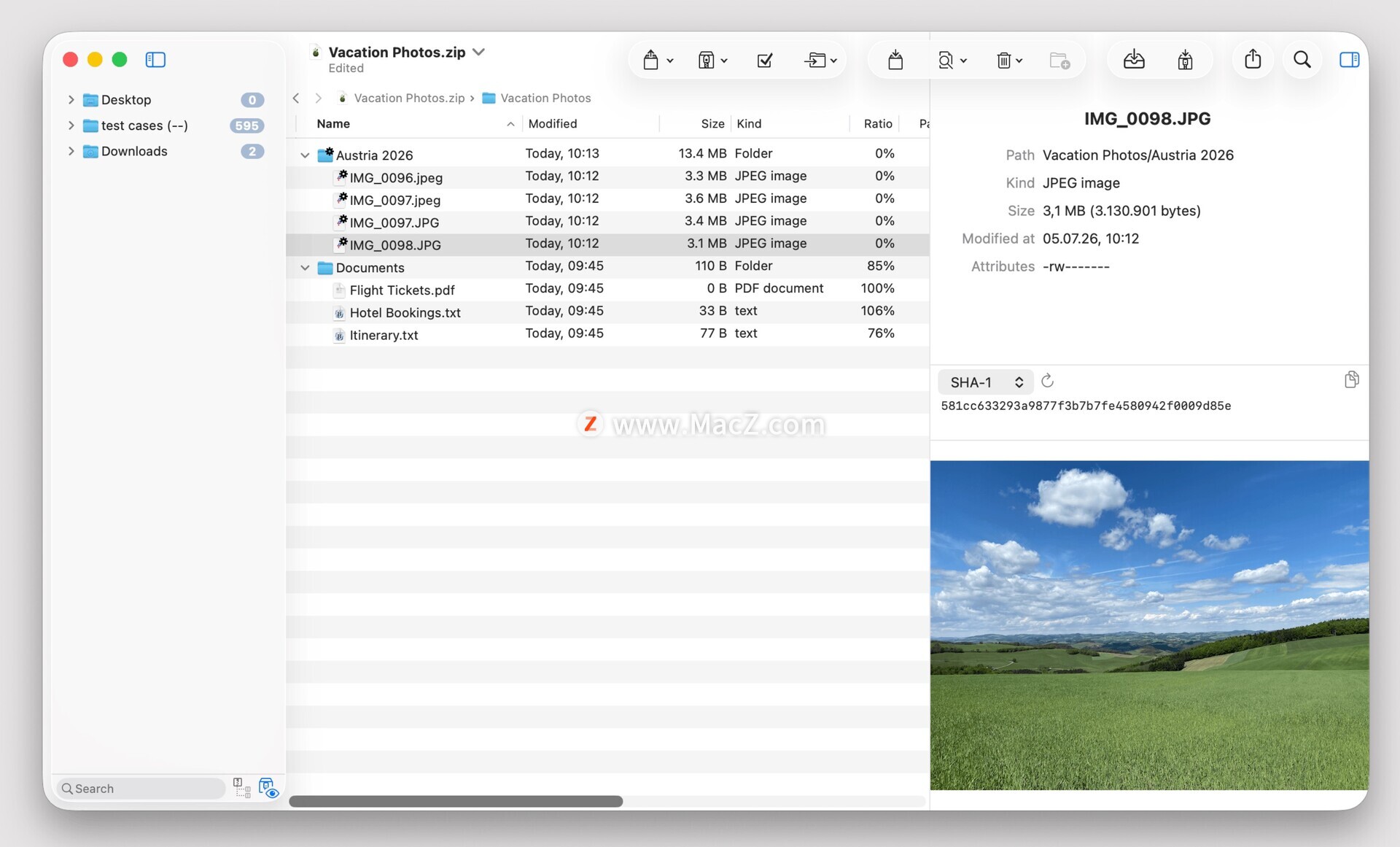
Task: Select test cases (--) label in sidebar
Action: [144, 125]
